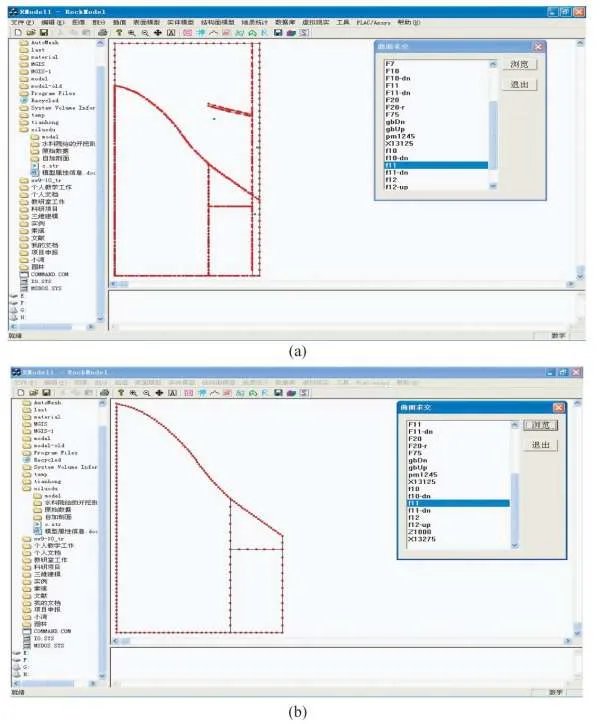Select the zoom-in magnifier in top window toolbar

click(x=132, y=32)
